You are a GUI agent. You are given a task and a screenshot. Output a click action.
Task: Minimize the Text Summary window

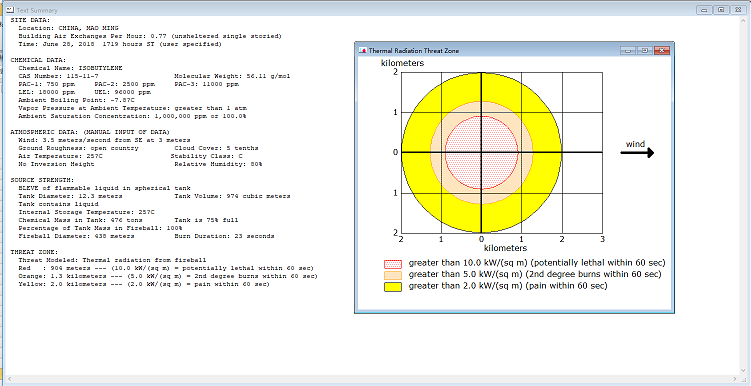pos(704,10)
